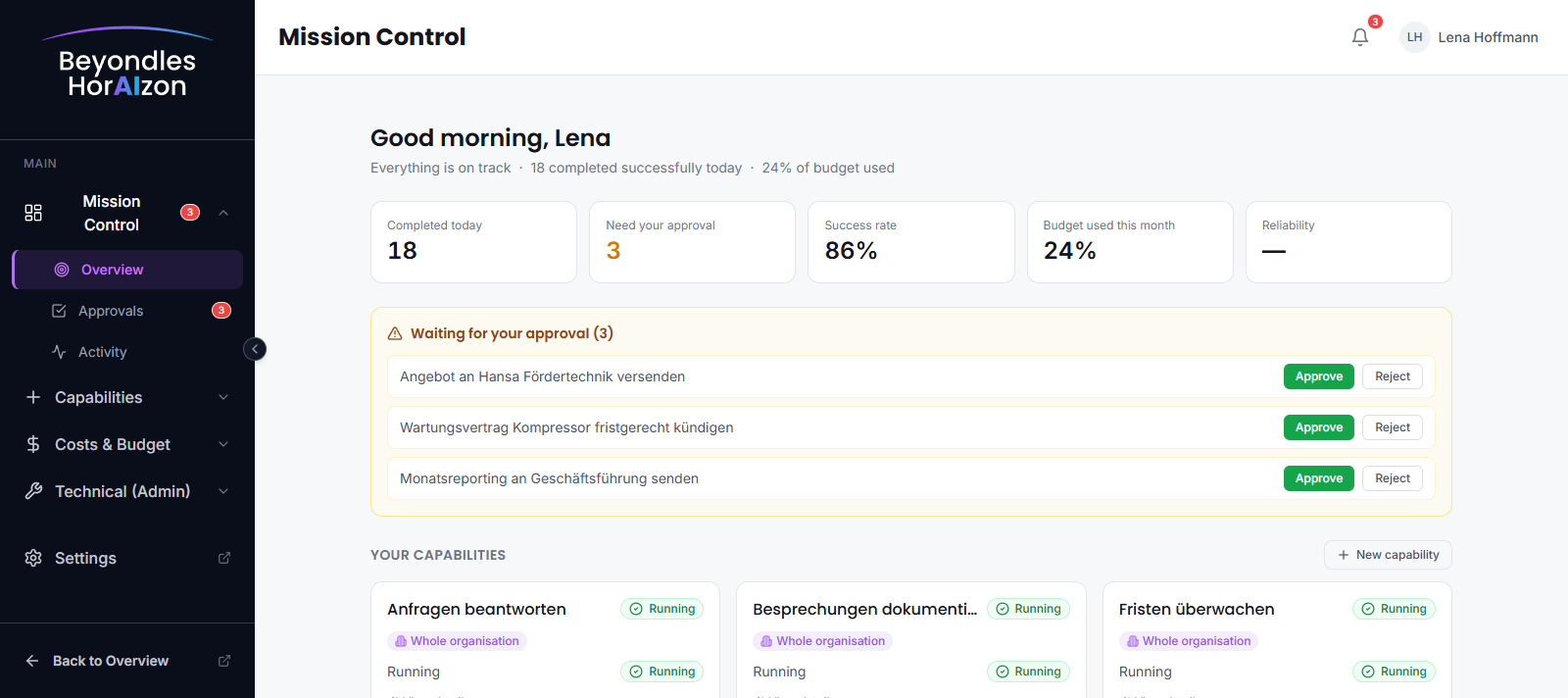Screen dimensions: 1568x698
Task: Click the Mission Control page title
Action: point(371,37)
